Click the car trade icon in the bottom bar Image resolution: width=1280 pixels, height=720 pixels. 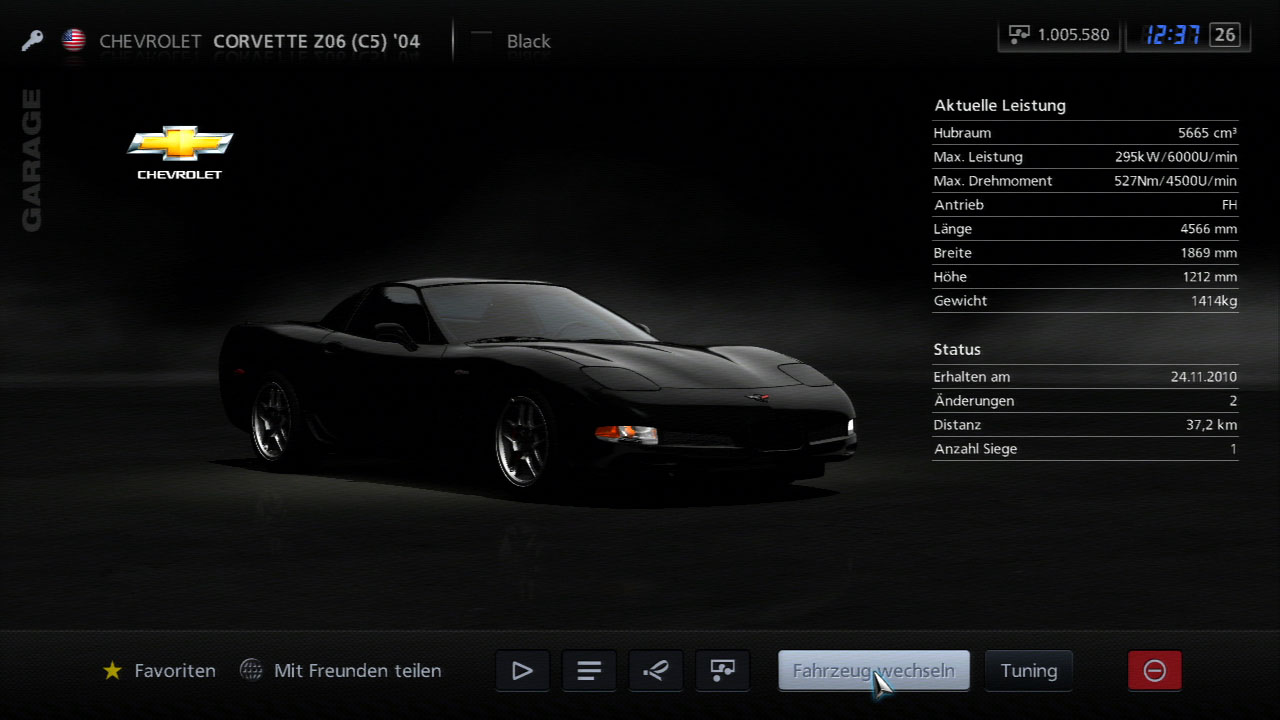pyautogui.click(x=722, y=671)
